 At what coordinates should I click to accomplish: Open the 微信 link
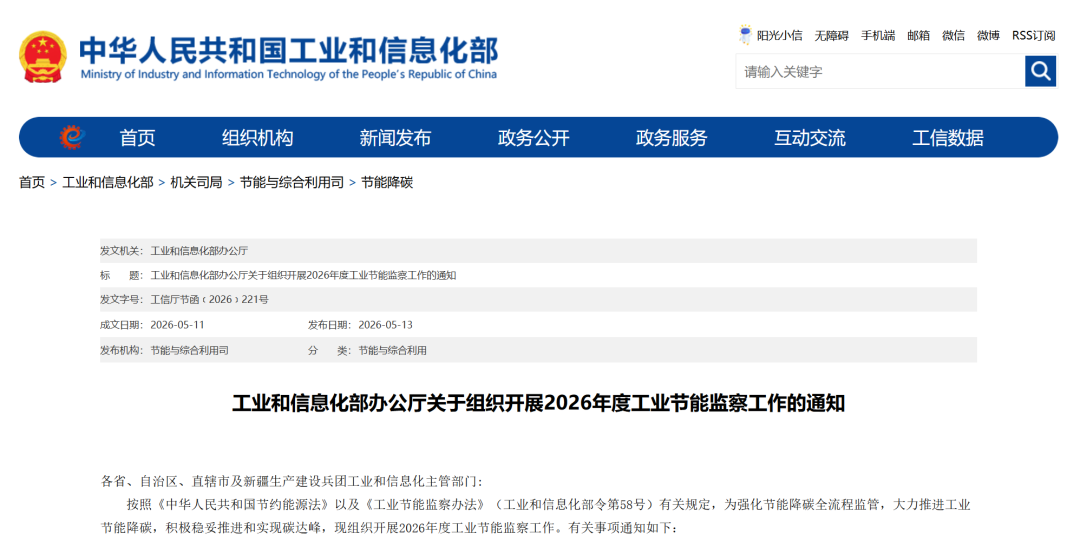(x=953, y=35)
